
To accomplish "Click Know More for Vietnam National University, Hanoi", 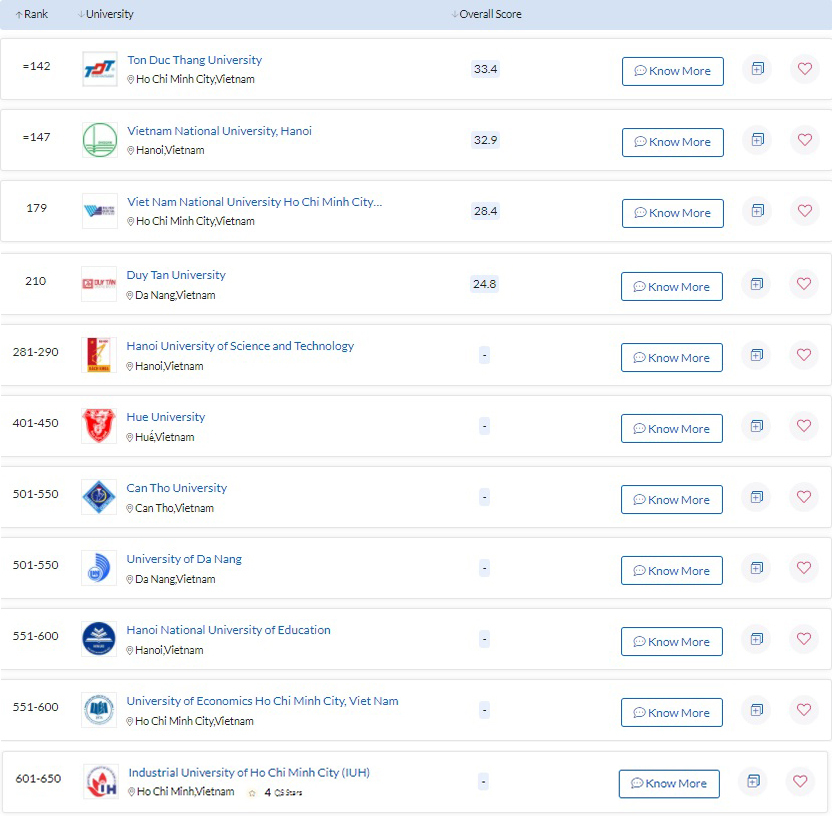I will pos(672,142).
